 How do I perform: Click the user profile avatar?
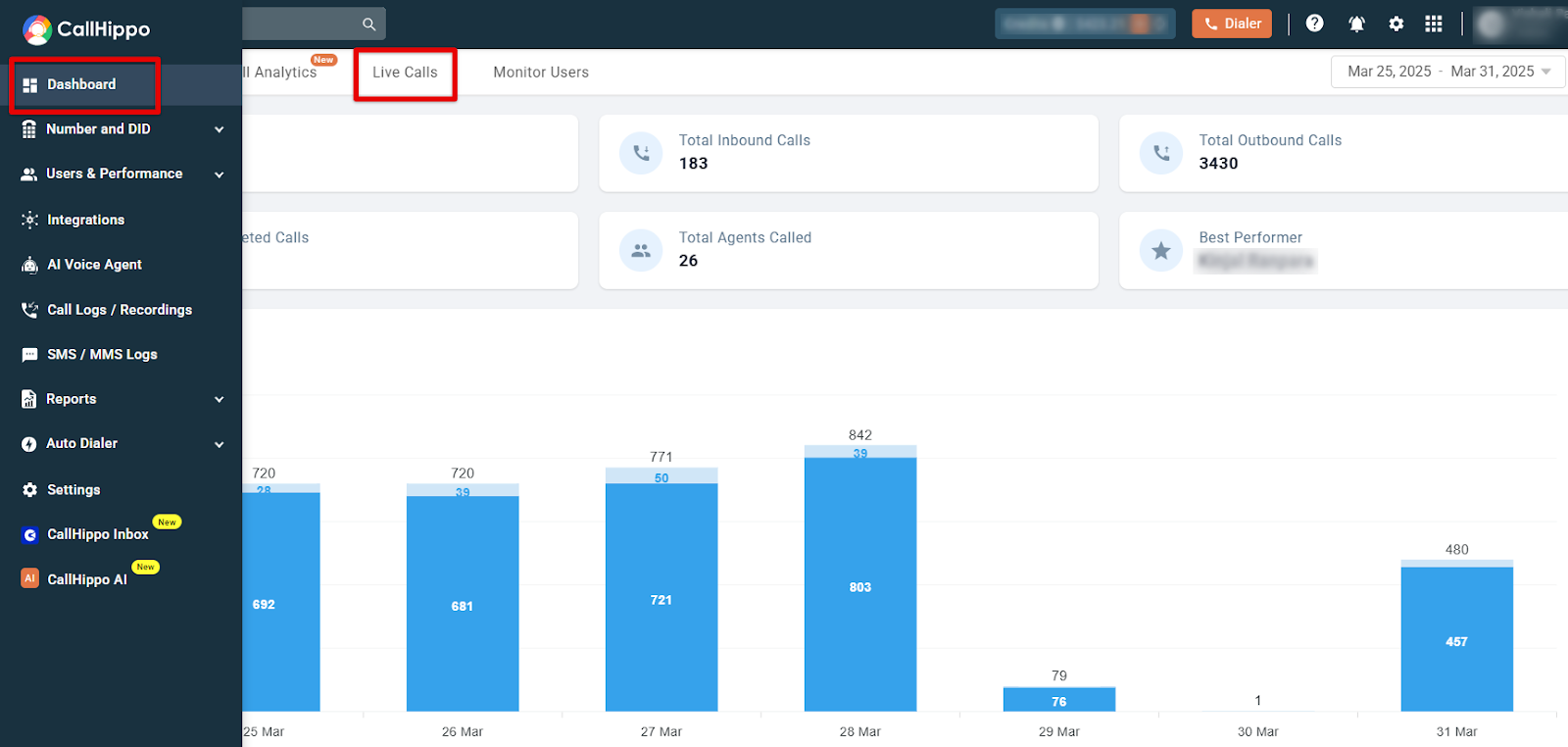click(x=1492, y=25)
